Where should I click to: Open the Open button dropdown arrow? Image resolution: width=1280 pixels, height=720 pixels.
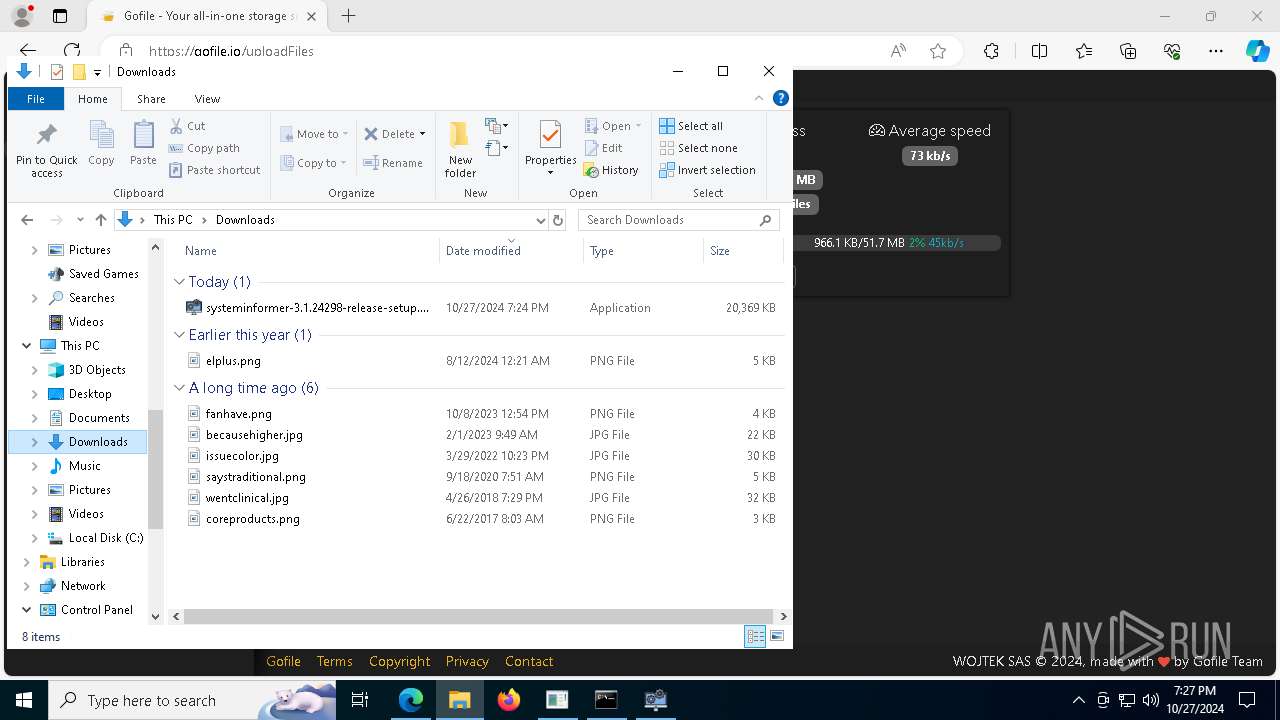(638, 126)
